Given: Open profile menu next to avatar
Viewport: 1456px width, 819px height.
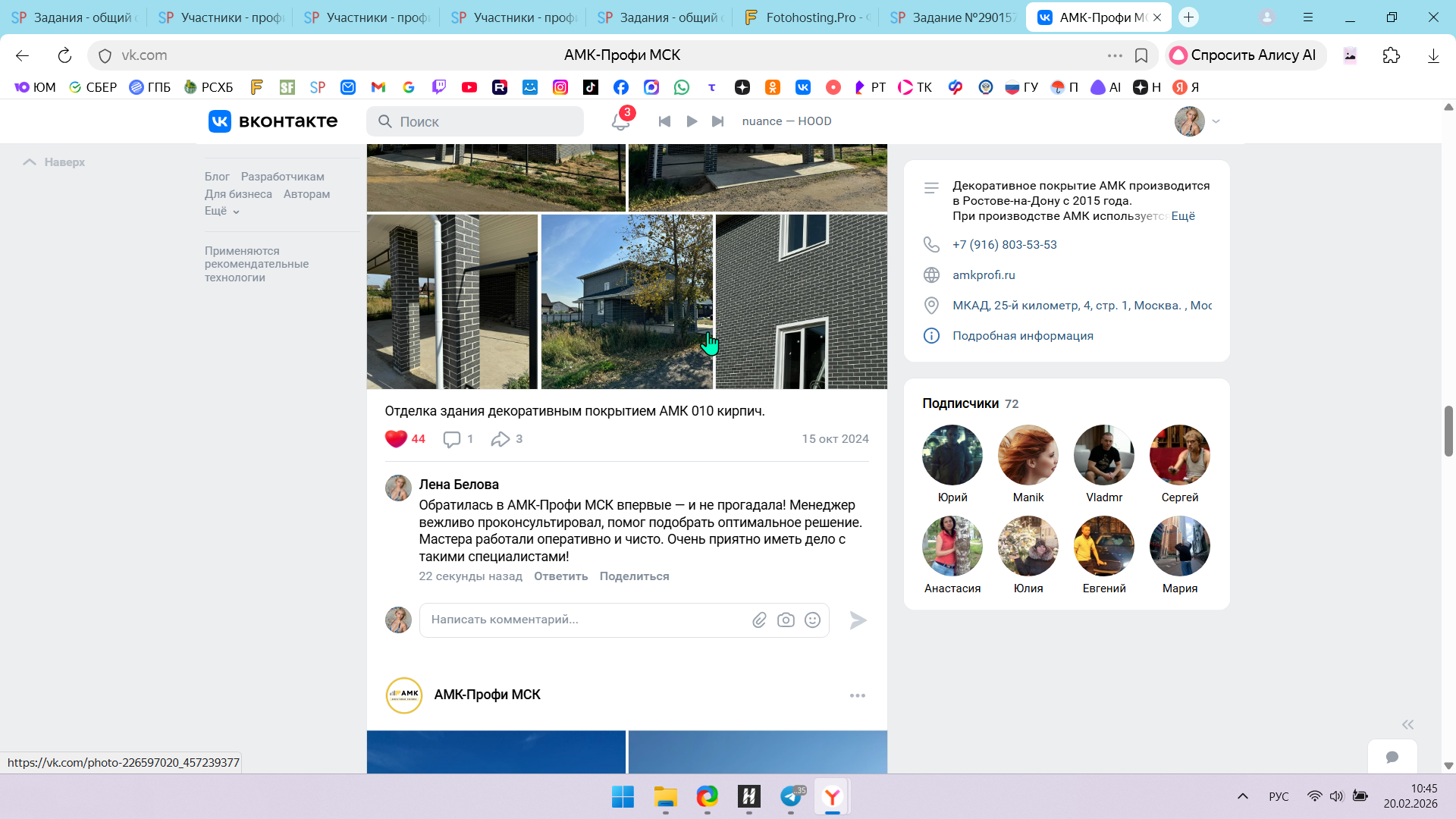Looking at the screenshot, I should click(x=1216, y=121).
